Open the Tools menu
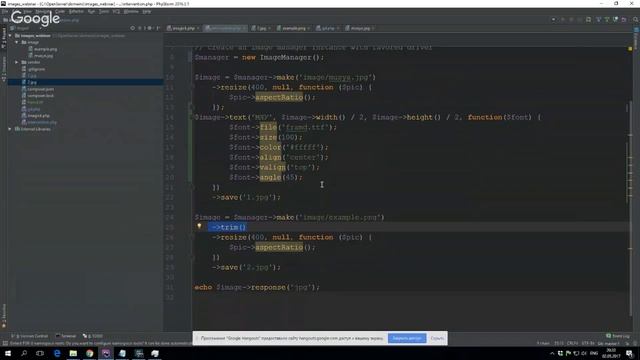 tap(104, 11)
